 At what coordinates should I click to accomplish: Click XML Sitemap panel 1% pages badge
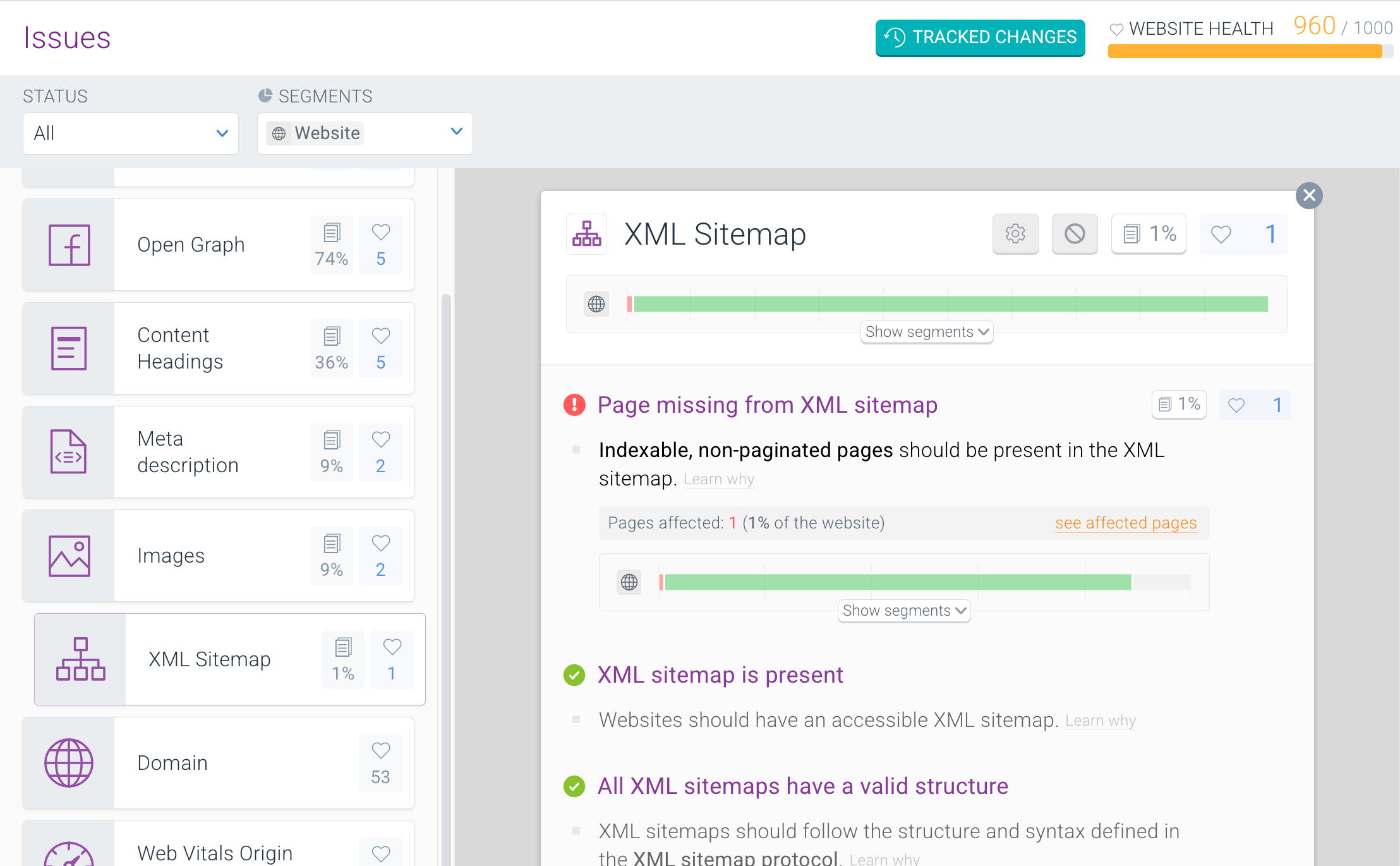click(1149, 234)
